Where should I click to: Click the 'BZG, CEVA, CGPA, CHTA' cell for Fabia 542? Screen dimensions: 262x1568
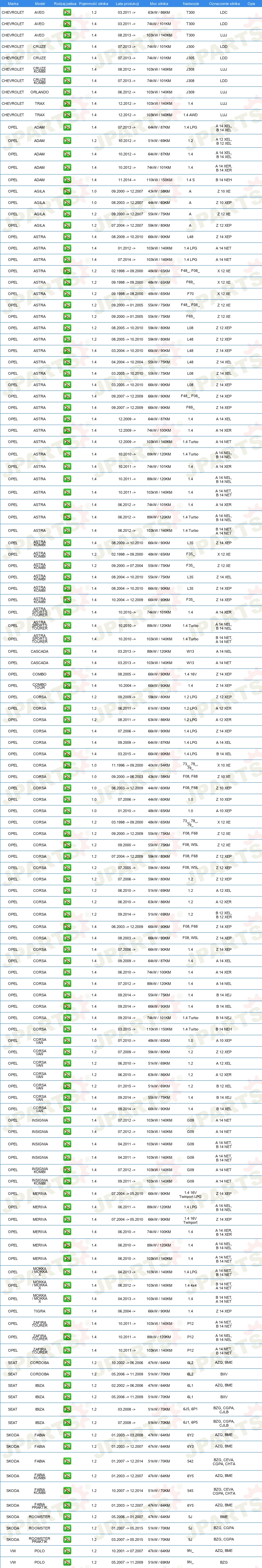223,1462
